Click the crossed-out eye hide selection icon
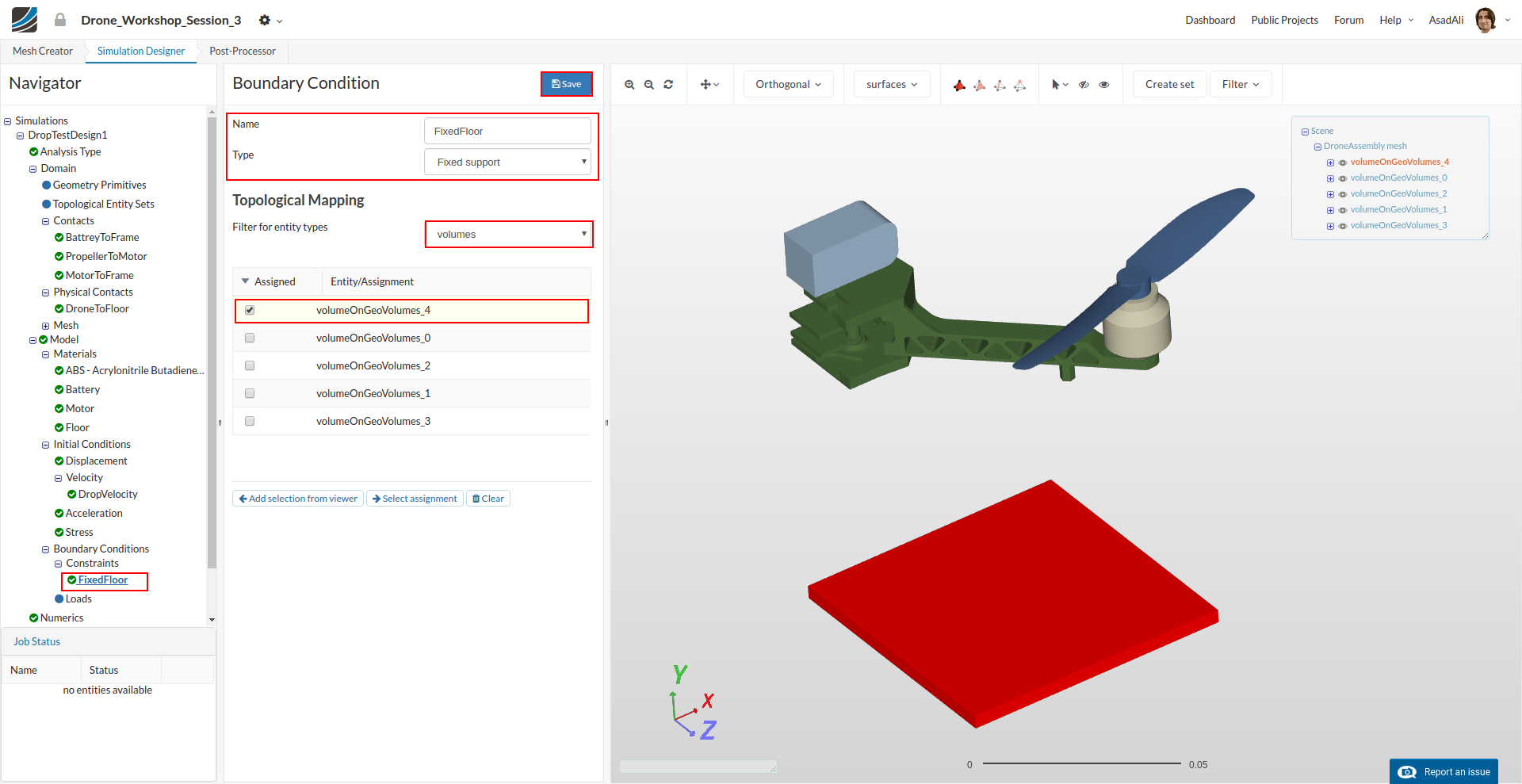Viewport: 1522px width, 784px height. [x=1084, y=85]
